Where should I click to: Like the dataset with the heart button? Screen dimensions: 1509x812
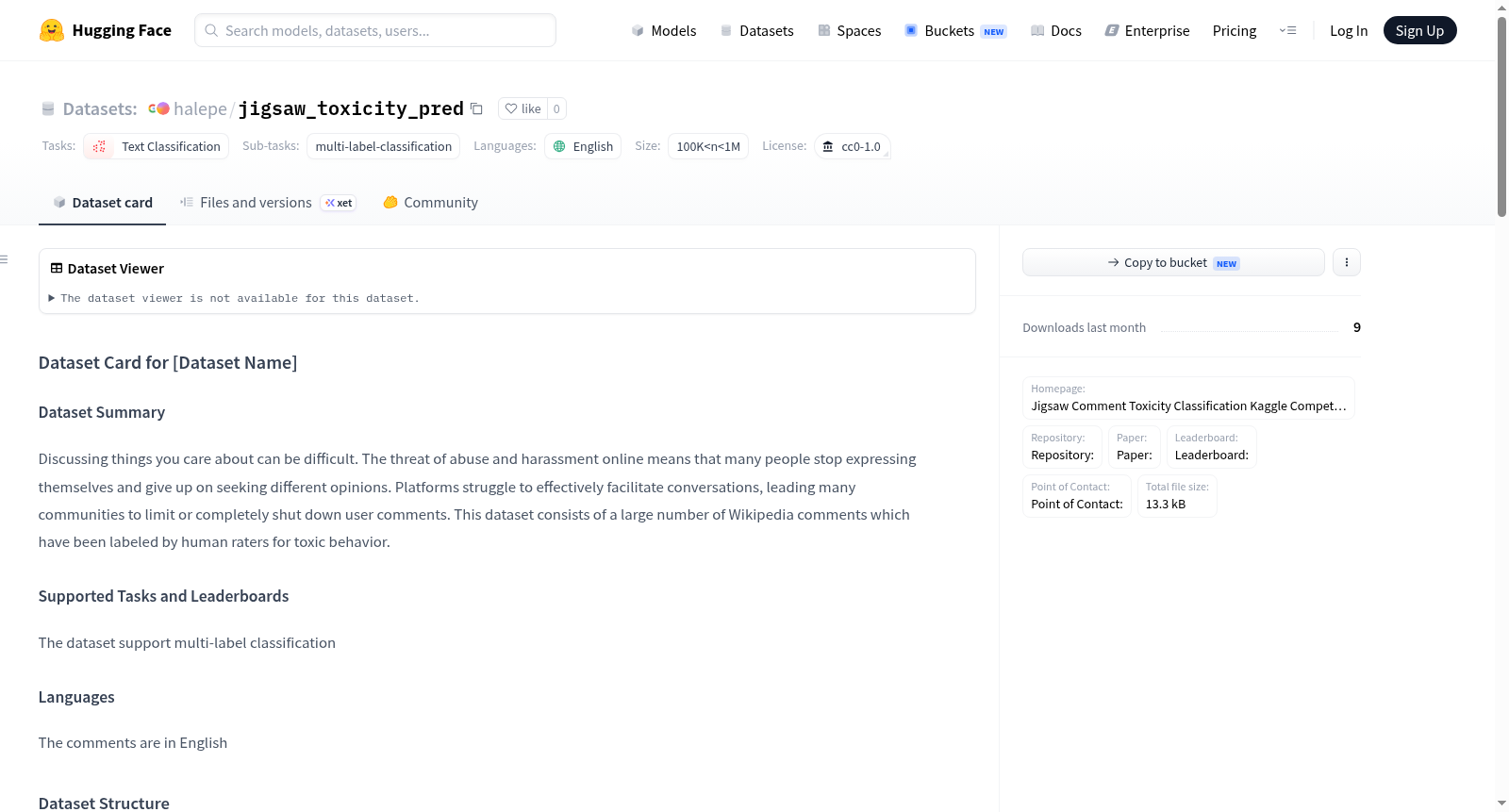[522, 108]
